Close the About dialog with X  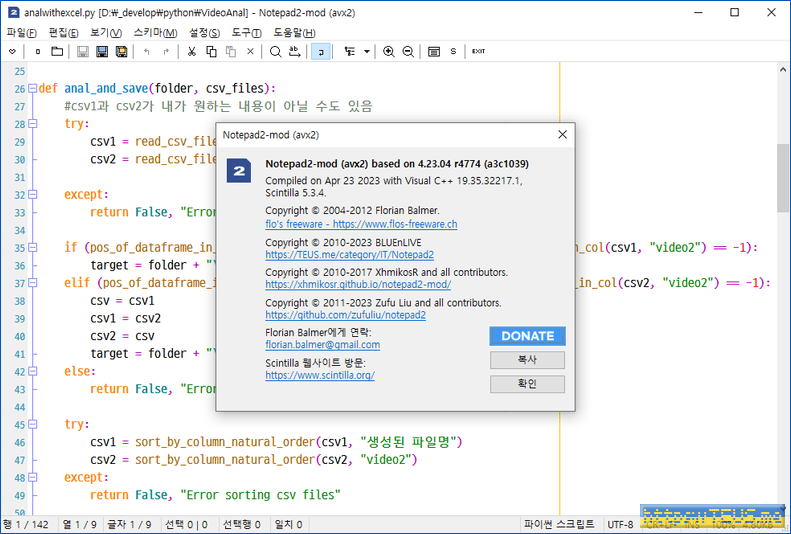click(x=562, y=135)
